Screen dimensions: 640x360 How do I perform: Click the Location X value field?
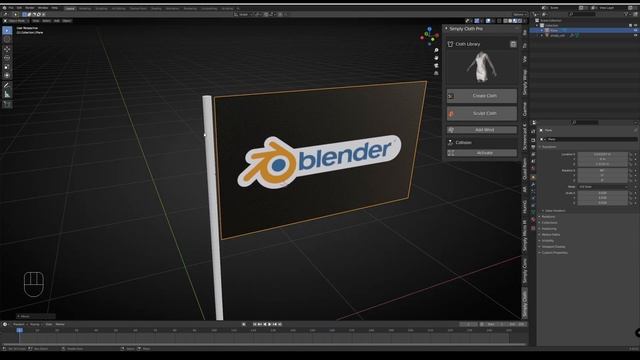[602, 154]
